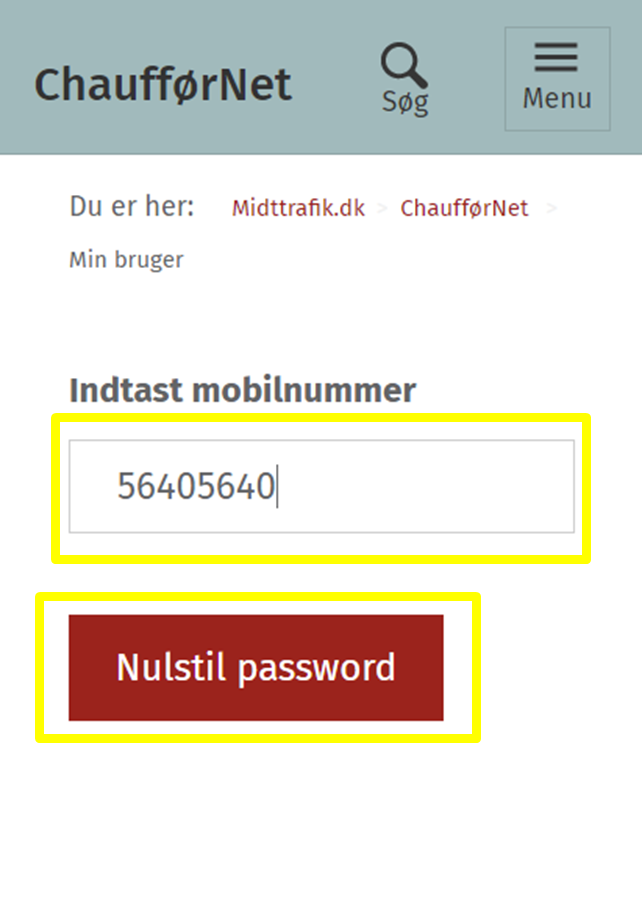This screenshot has width=642, height=904.
Task: Click the number 56405640 in the field
Action: (196, 486)
